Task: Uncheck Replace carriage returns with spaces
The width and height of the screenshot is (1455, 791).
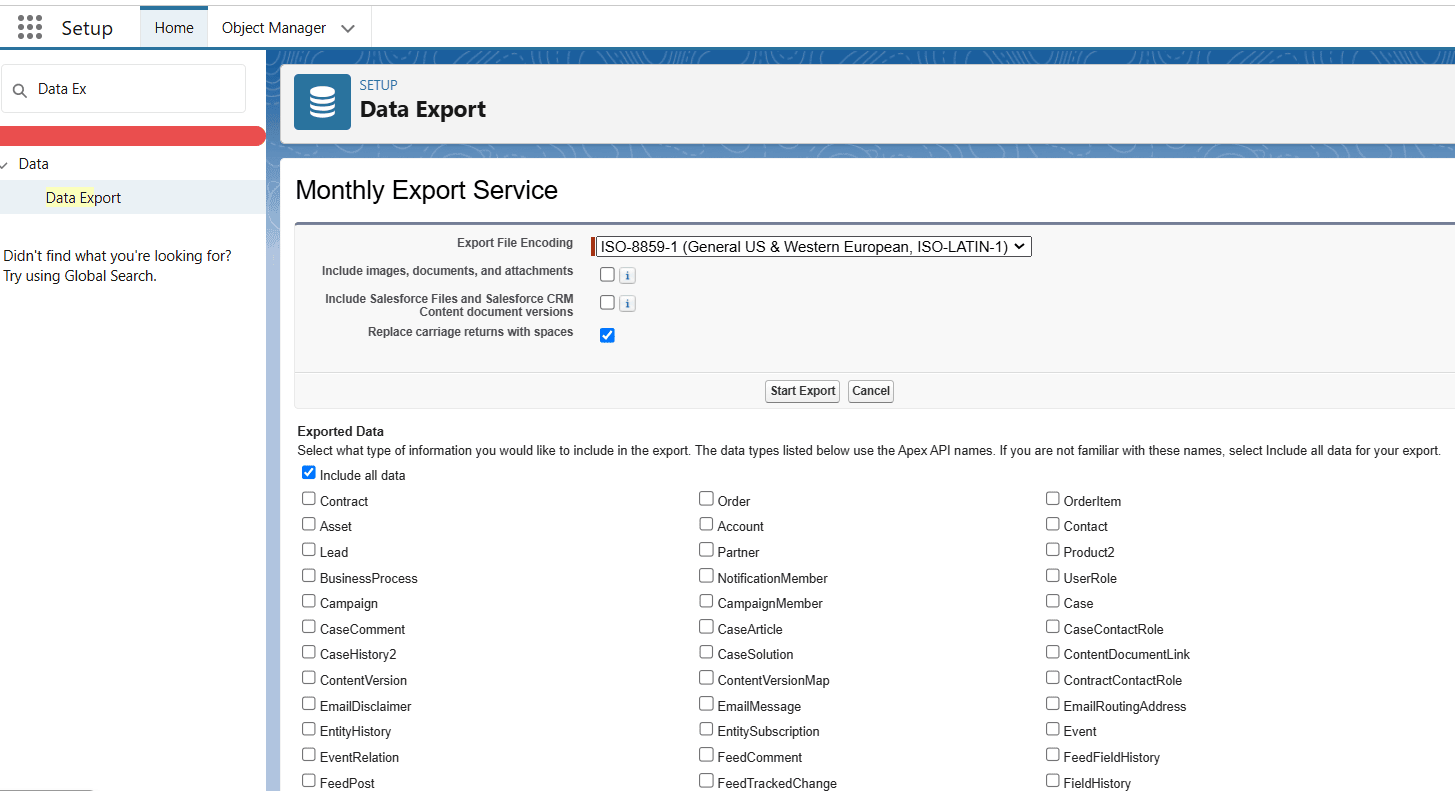Action: tap(607, 335)
